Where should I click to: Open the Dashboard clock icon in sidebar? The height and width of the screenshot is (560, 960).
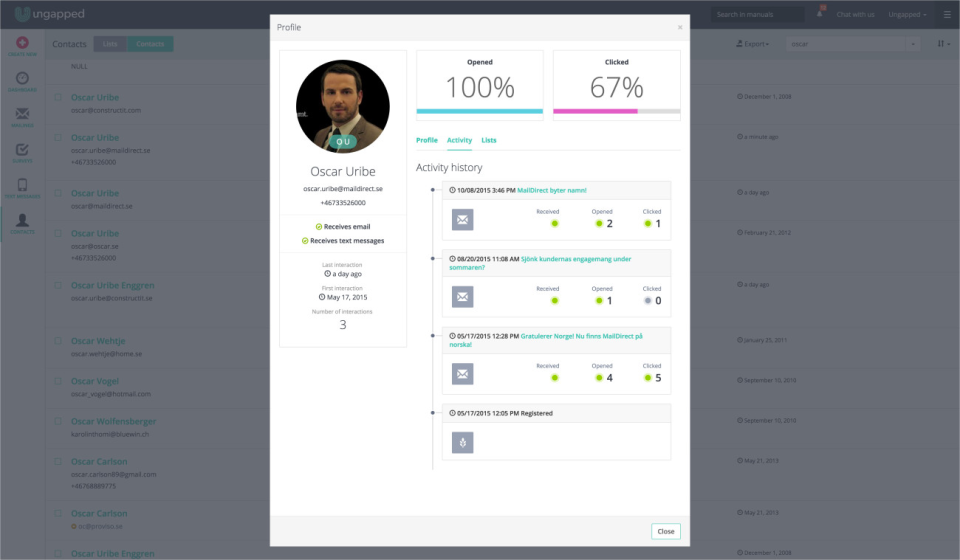coord(22,78)
